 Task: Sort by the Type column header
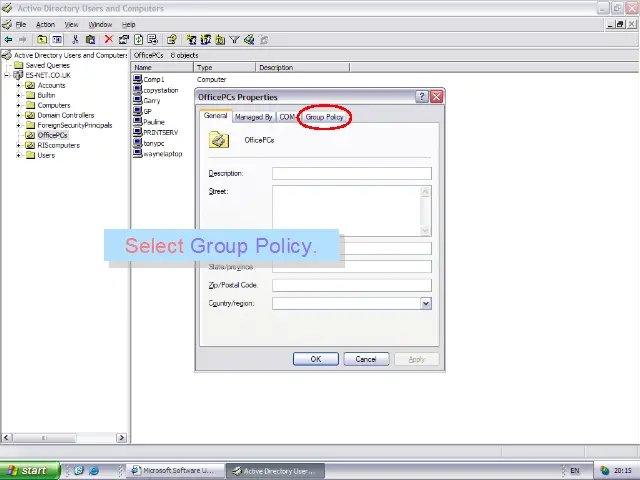(224, 67)
